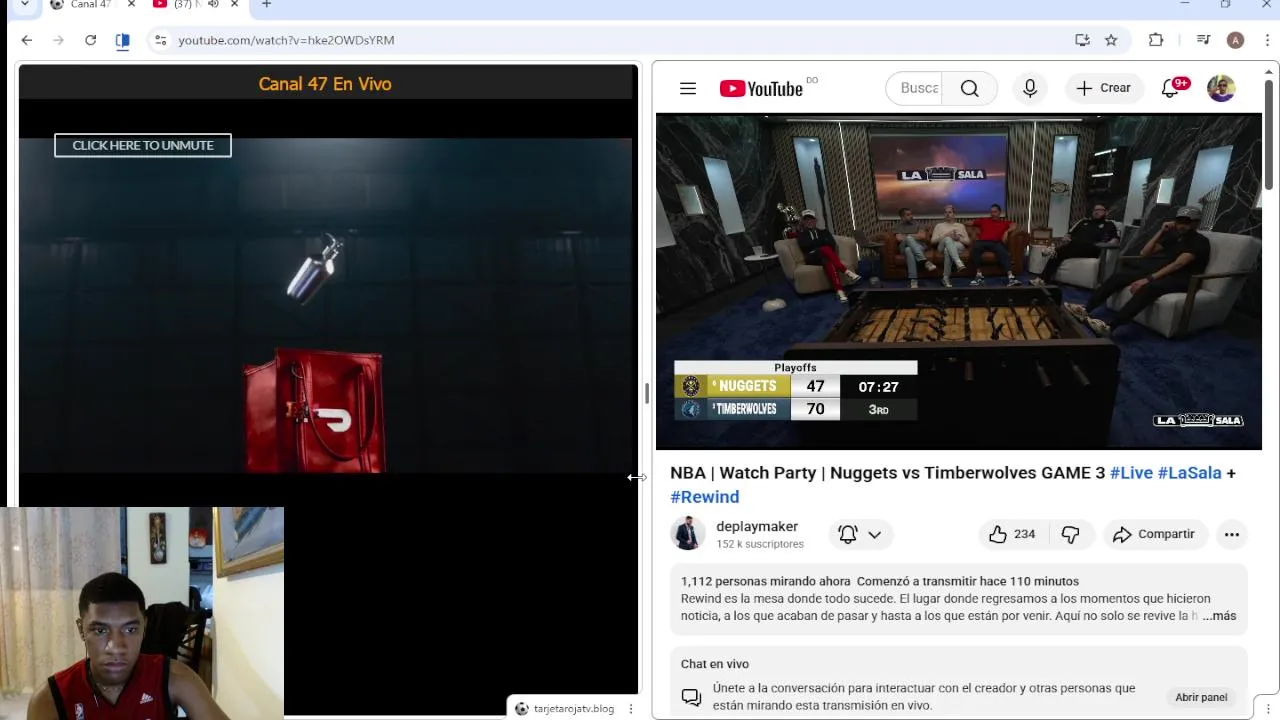Click the Abrir panel chat button

coord(1201,697)
